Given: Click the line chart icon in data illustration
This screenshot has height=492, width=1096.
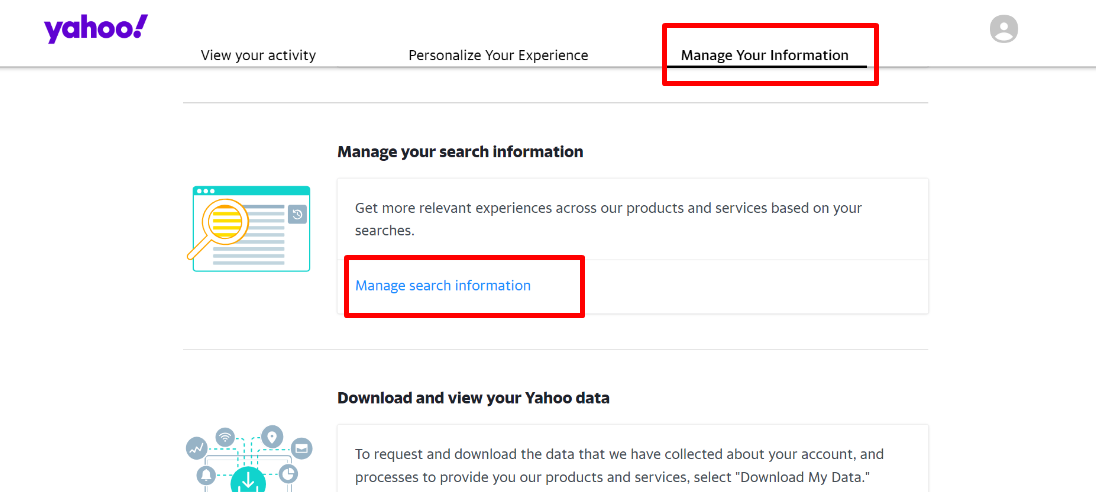Looking at the screenshot, I should click(x=196, y=448).
